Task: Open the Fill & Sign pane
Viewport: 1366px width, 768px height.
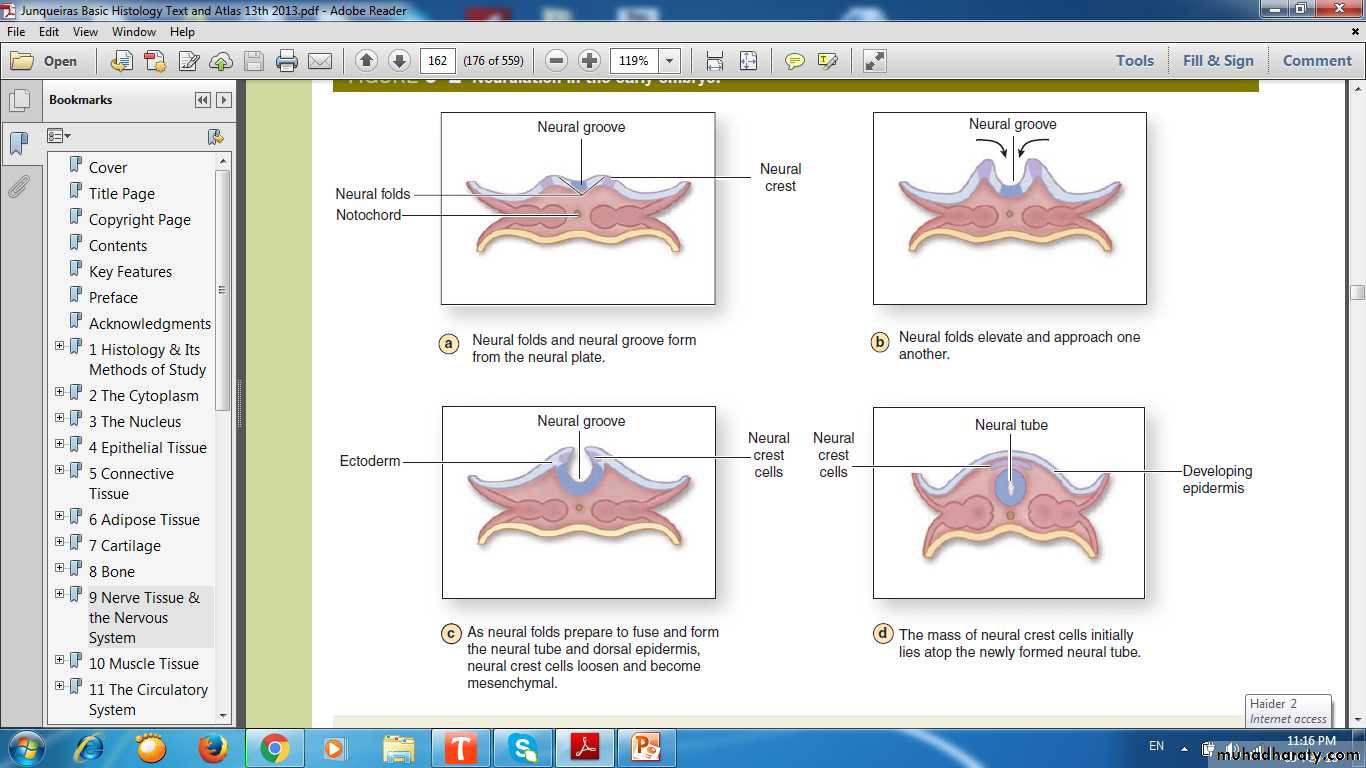Action: pos(1218,61)
